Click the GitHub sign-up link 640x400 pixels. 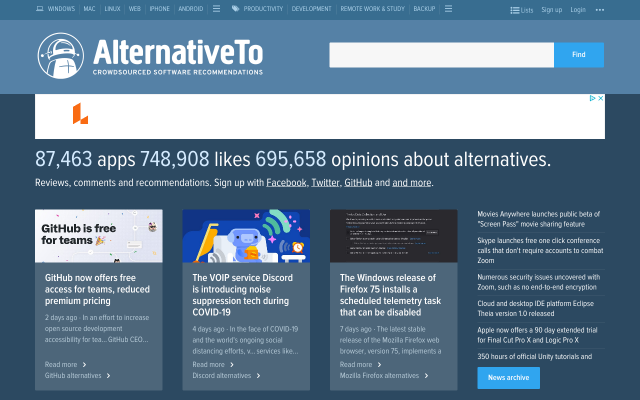point(358,182)
